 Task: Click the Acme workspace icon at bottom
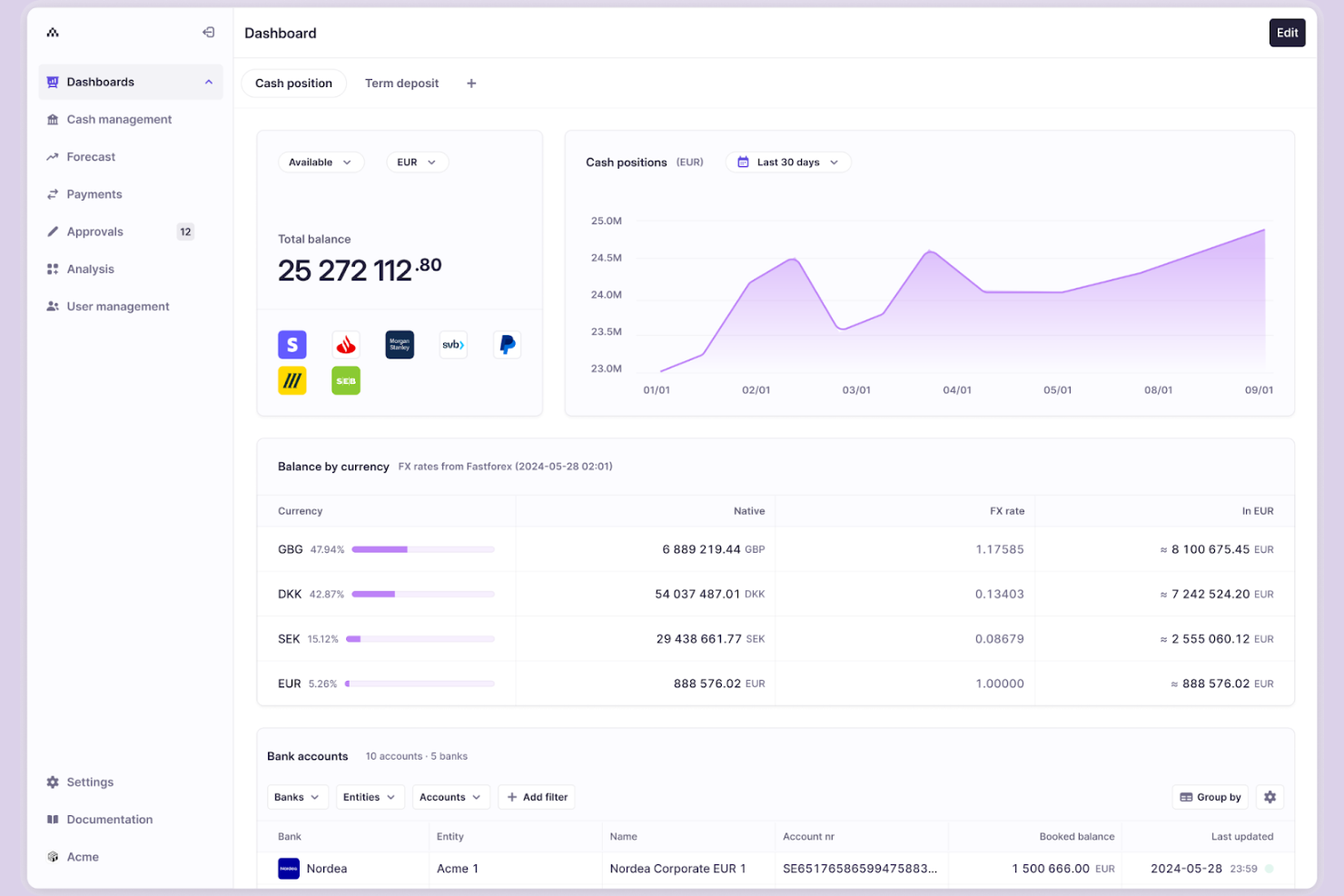pos(54,856)
